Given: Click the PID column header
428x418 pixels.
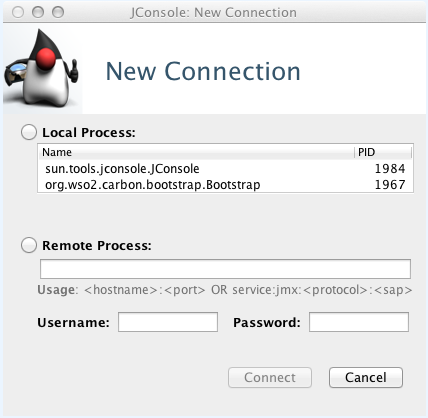Looking at the screenshot, I should pos(383,152).
